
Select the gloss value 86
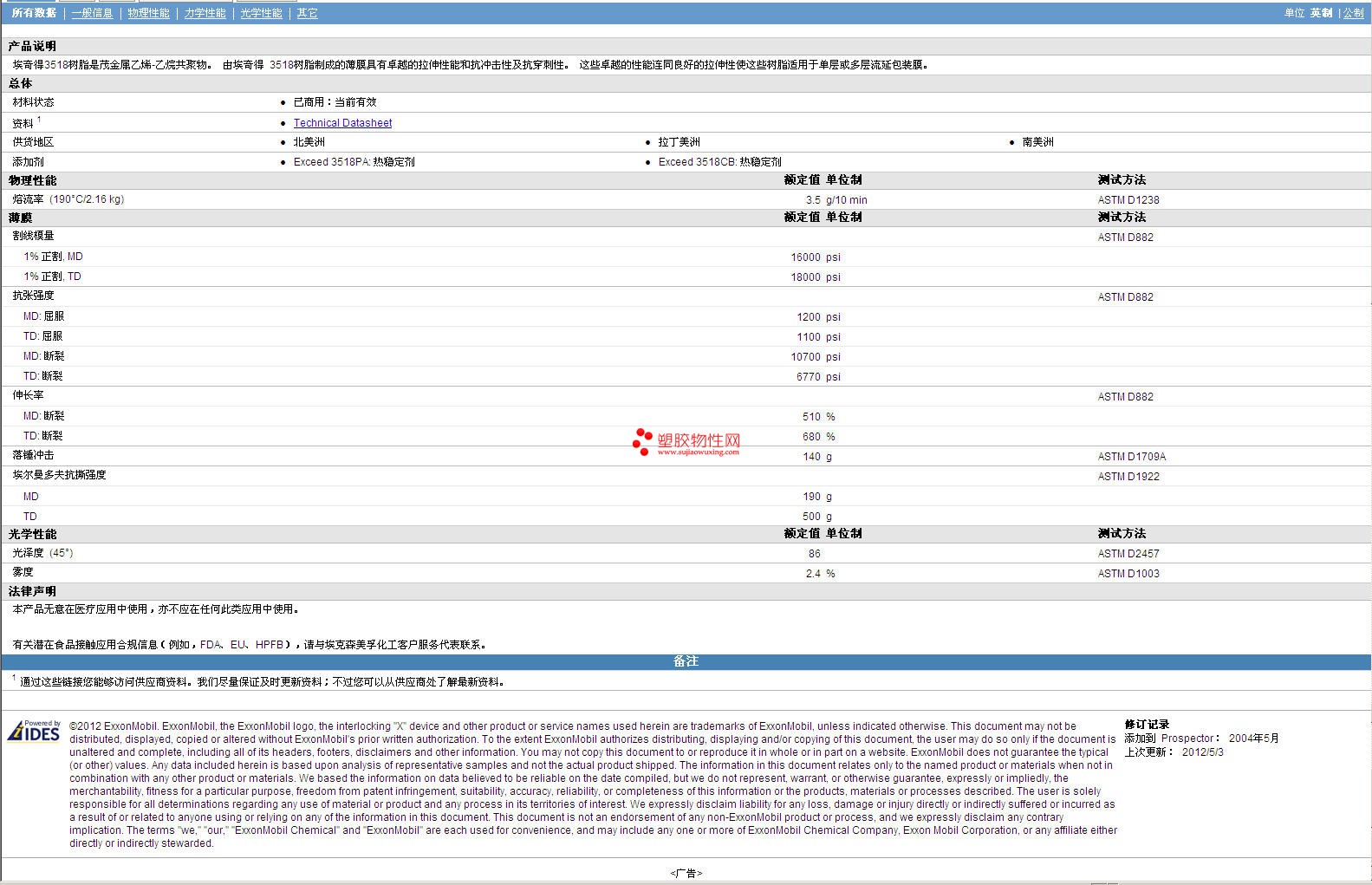click(x=814, y=554)
